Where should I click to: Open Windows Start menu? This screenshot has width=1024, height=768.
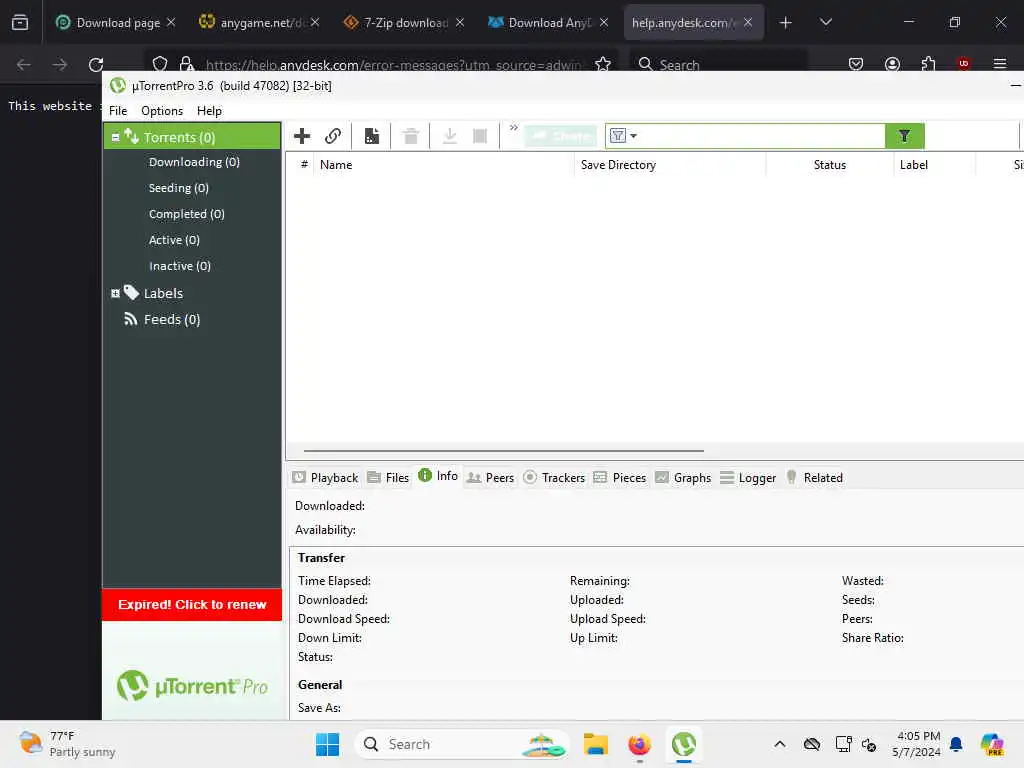point(327,744)
